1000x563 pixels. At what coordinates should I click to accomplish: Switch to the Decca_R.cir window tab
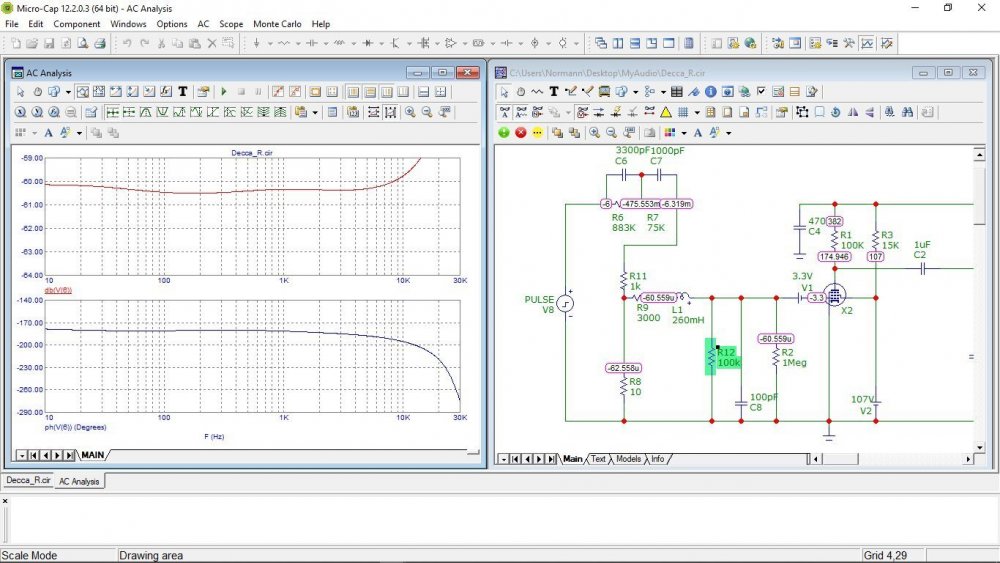tap(27, 481)
